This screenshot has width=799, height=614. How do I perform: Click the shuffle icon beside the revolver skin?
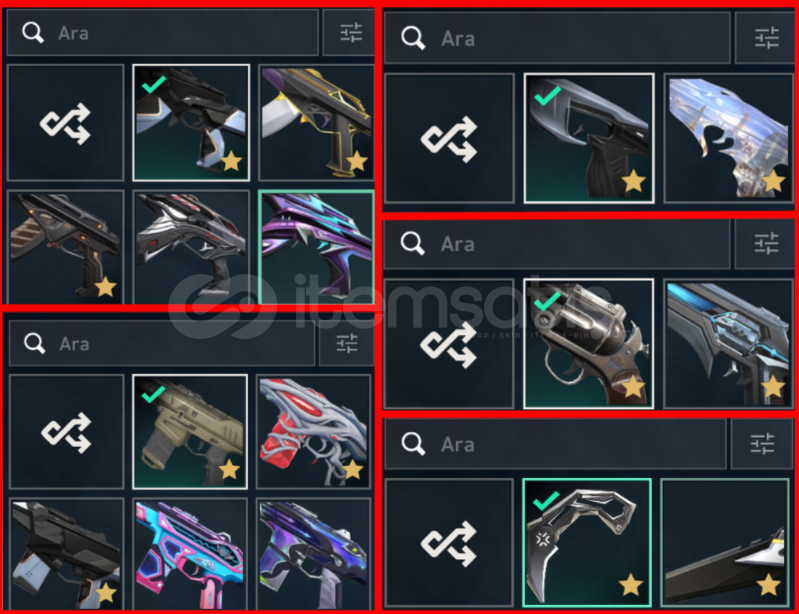tap(448, 343)
